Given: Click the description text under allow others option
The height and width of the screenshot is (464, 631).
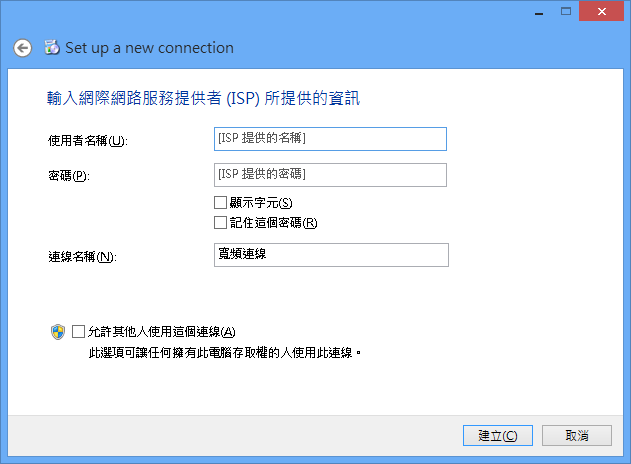Looking at the screenshot, I should click(x=225, y=353).
